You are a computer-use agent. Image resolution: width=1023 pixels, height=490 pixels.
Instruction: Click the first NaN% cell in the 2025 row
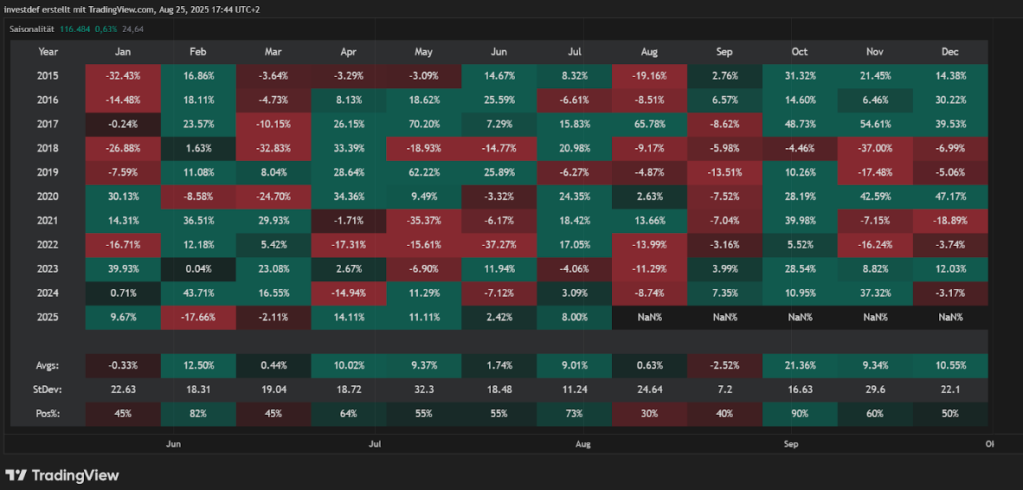(x=649, y=317)
